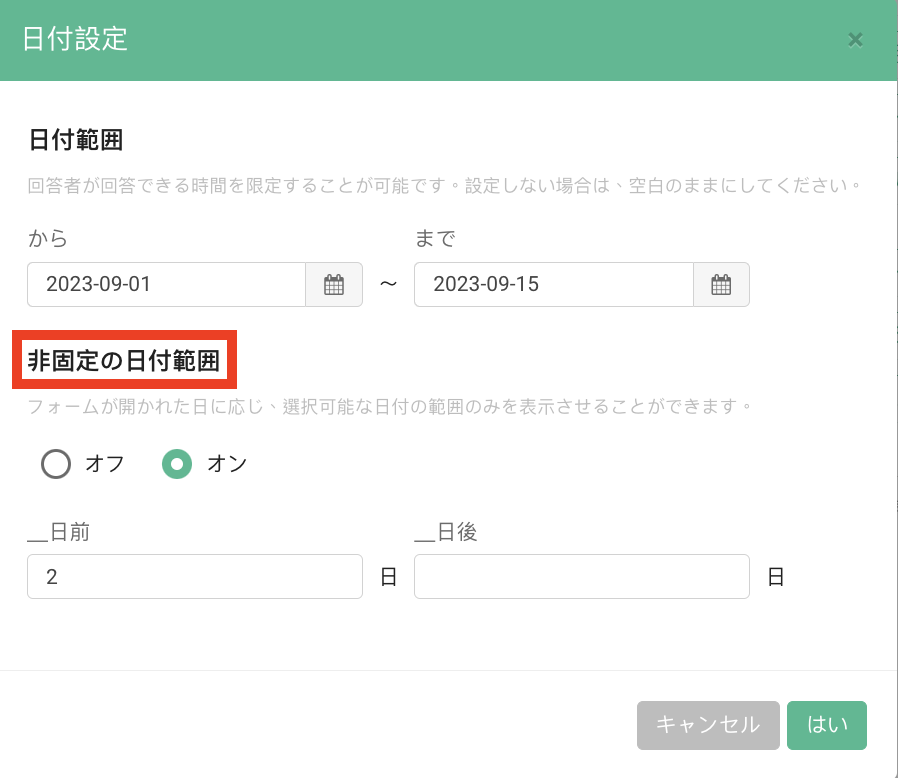Click the description starting with フォームが開かれた日
Image resolution: width=898 pixels, height=778 pixels.
[x=389, y=406]
